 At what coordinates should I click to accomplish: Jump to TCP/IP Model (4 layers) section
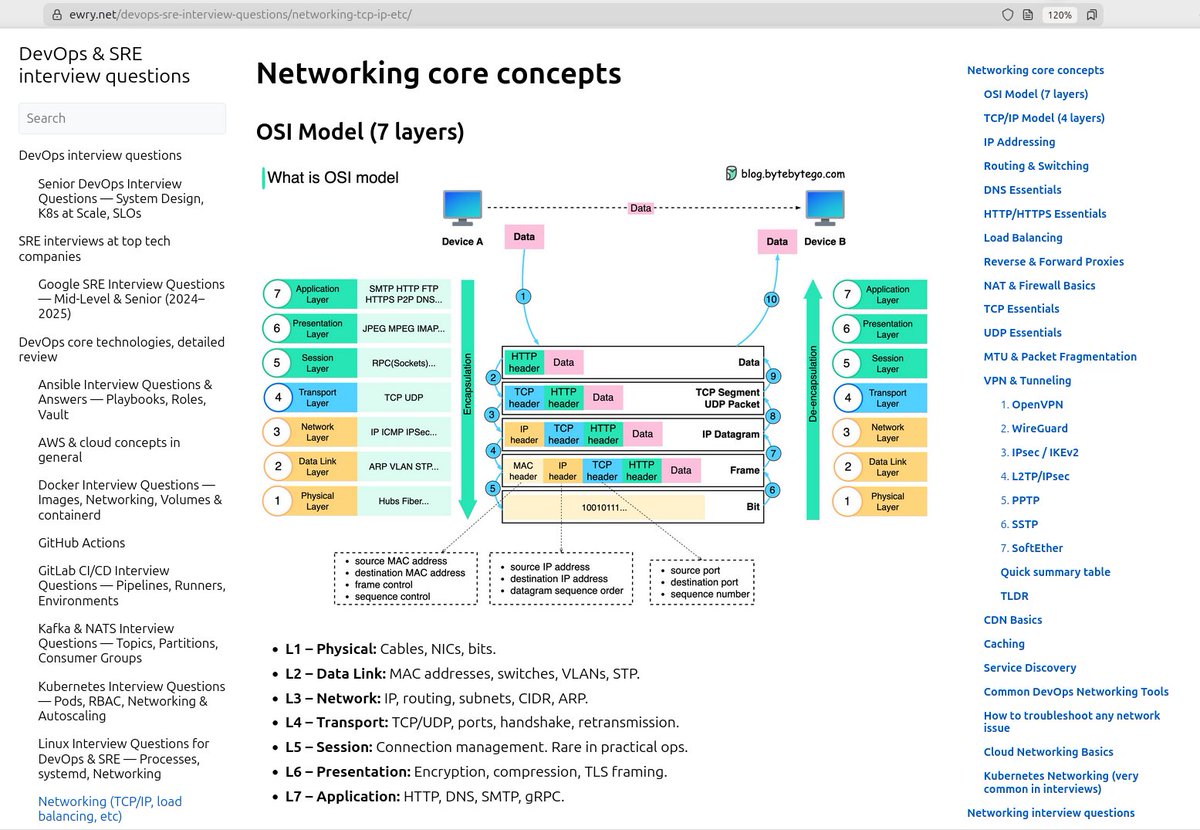coord(1044,118)
